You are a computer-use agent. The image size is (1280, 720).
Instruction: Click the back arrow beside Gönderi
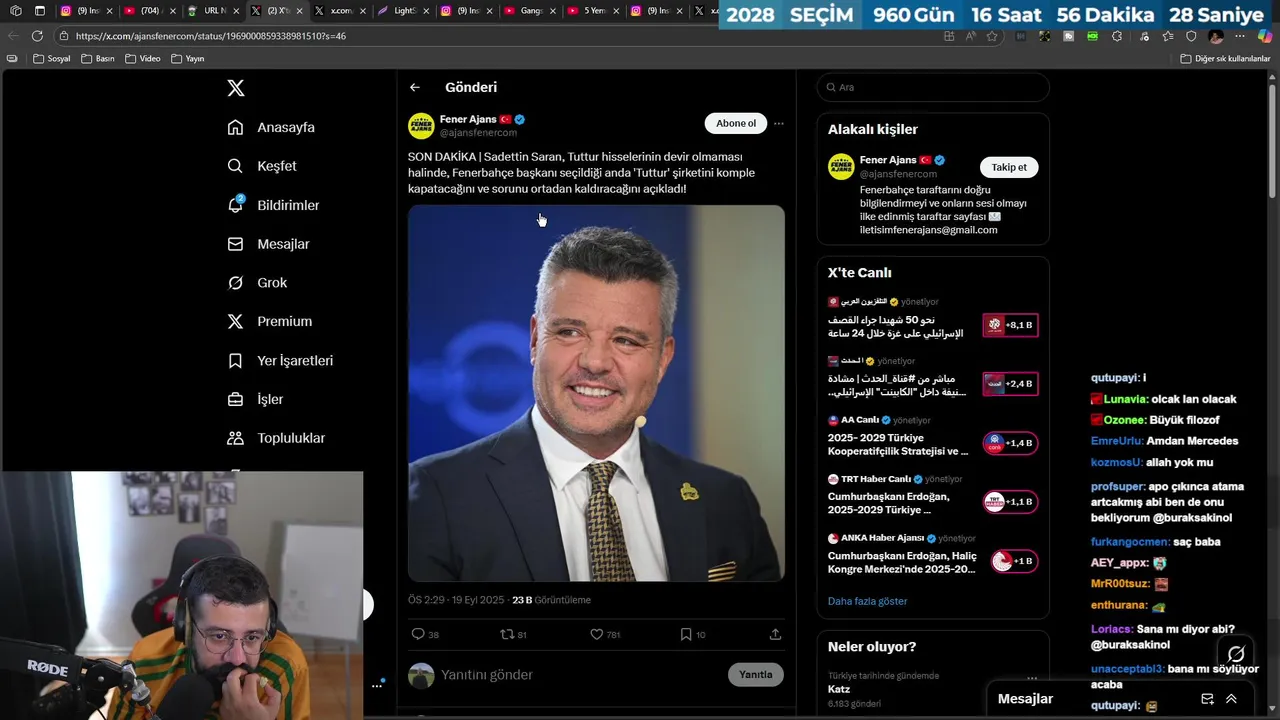tap(415, 88)
